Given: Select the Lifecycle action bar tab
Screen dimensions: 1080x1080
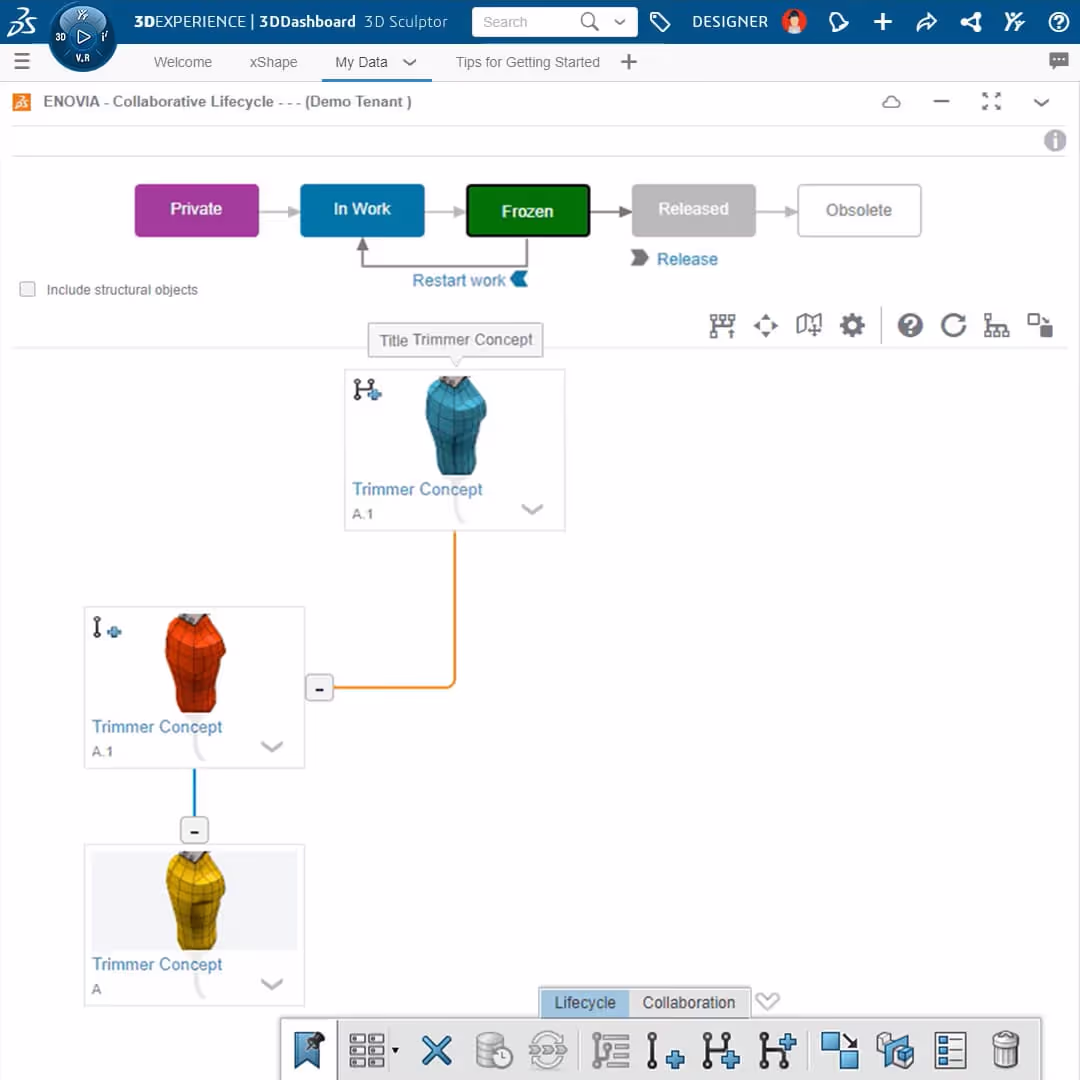Looking at the screenshot, I should pyautogui.click(x=585, y=1002).
